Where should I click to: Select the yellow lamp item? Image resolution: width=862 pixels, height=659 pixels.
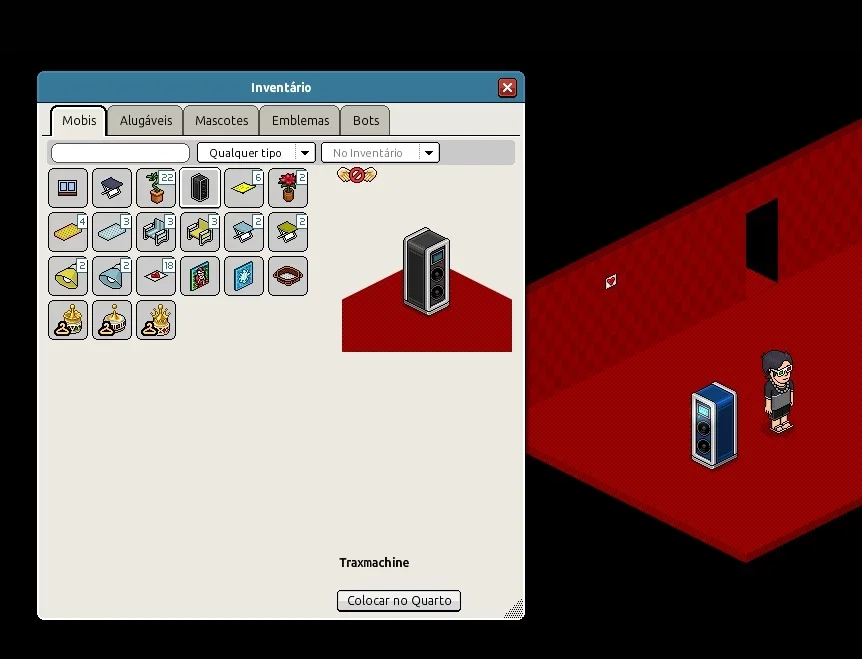pyautogui.click(x=68, y=276)
